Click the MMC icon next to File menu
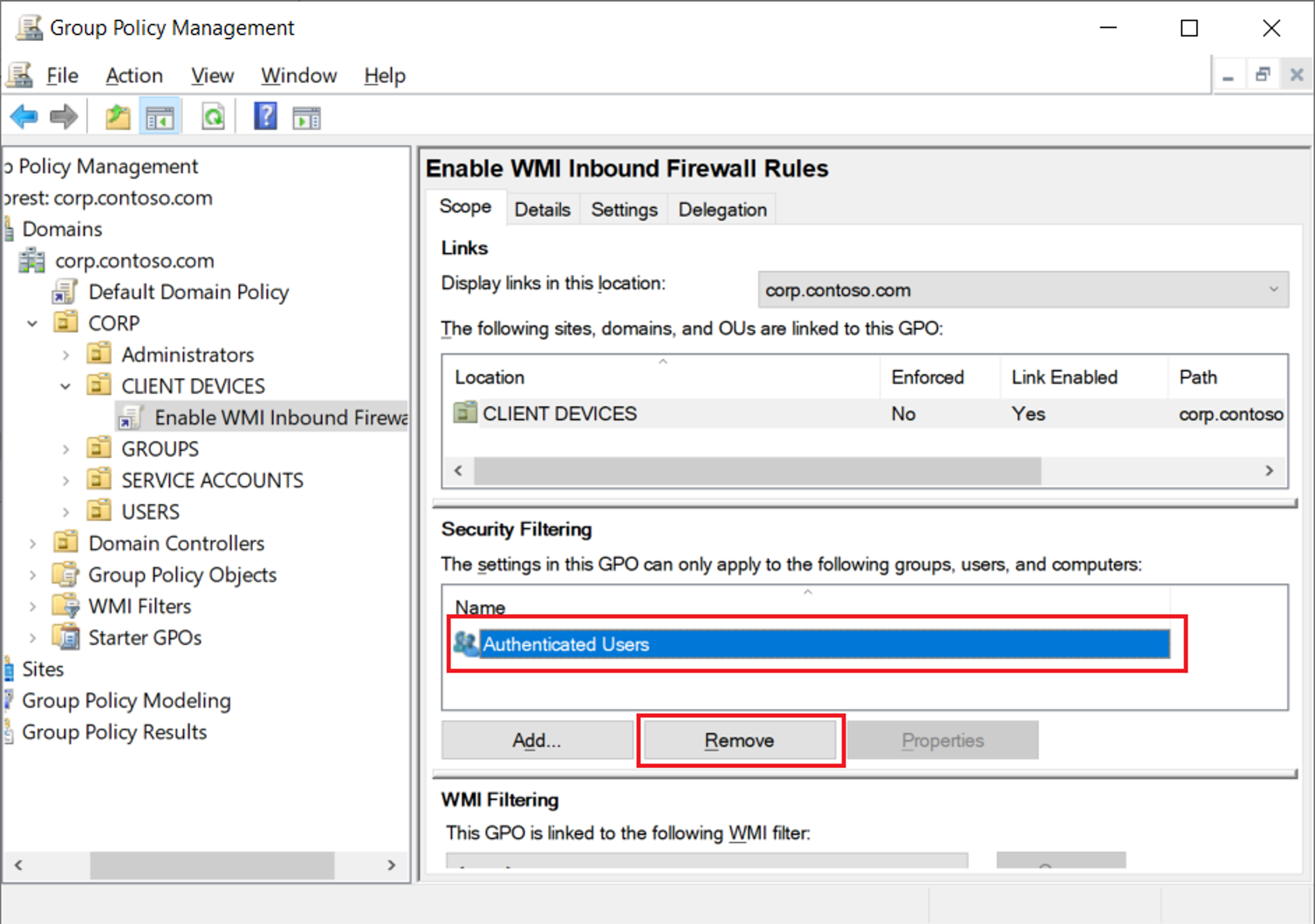 [x=20, y=75]
